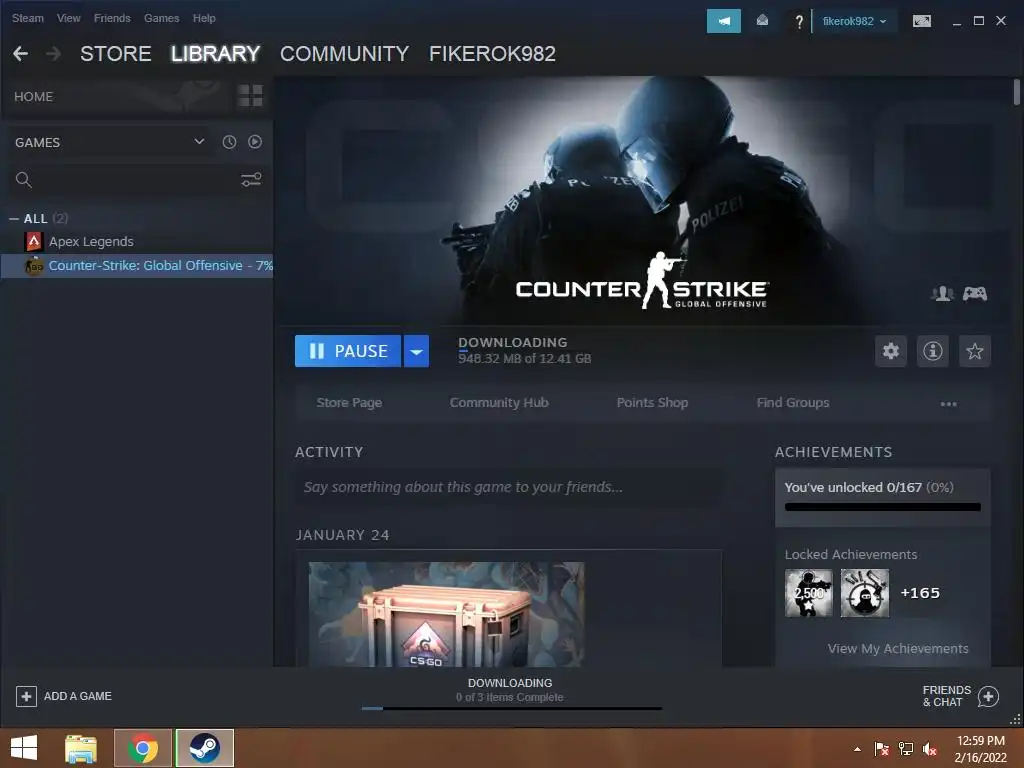Click the 2,500 locked achievement icon

click(809, 593)
